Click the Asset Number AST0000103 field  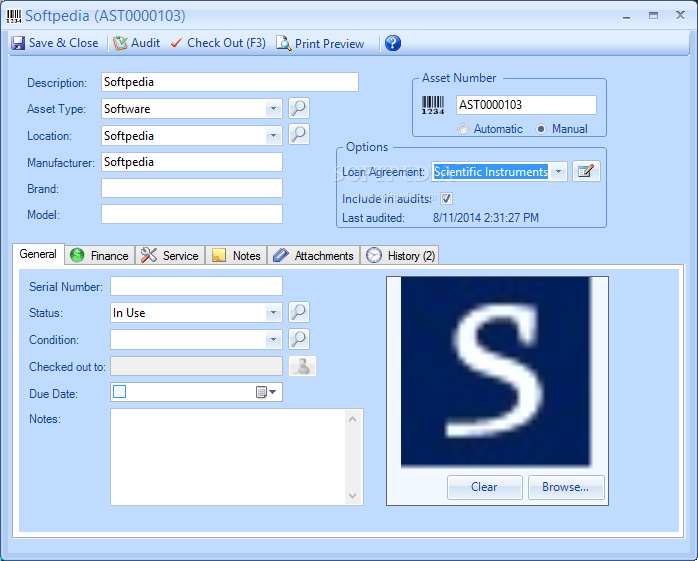[526, 105]
